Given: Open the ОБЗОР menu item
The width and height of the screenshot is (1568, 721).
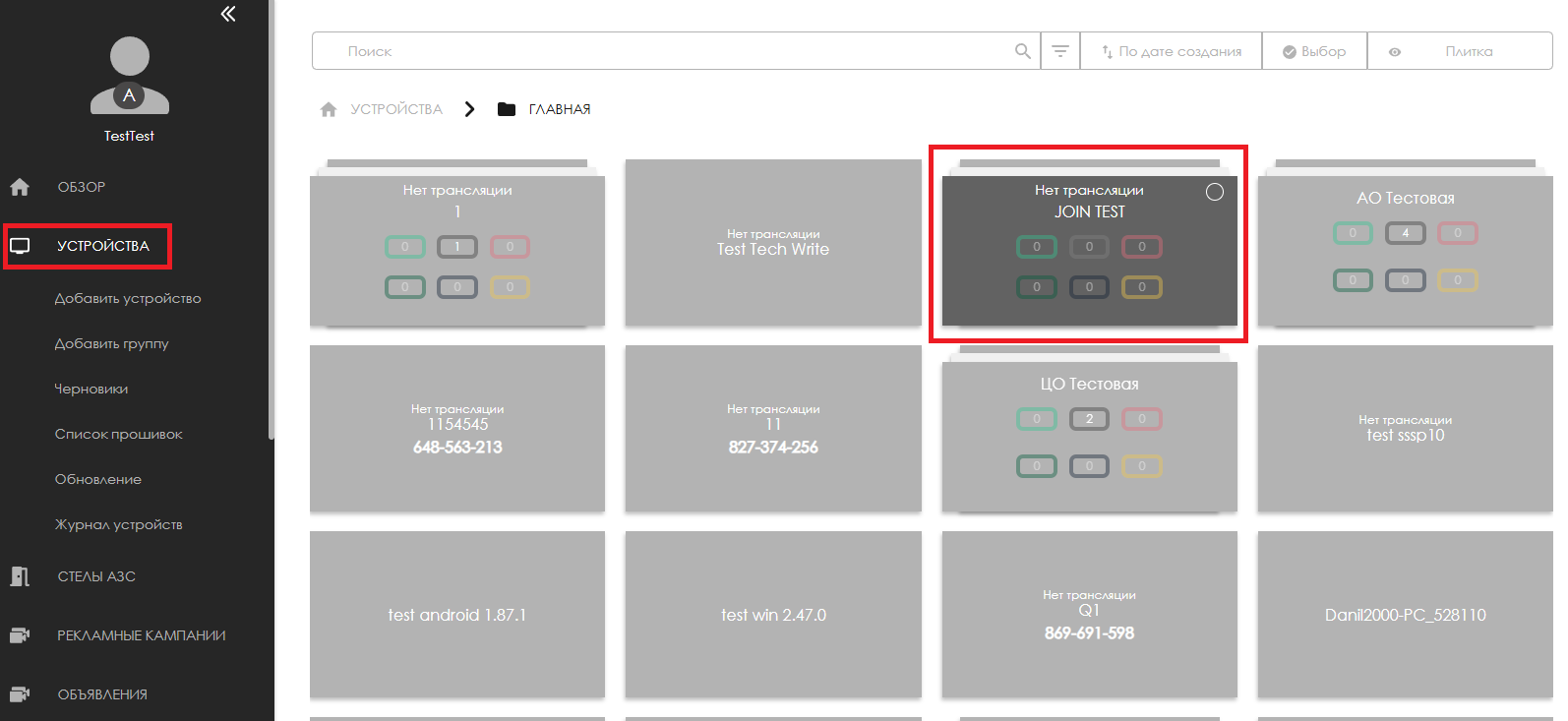Looking at the screenshot, I should pyautogui.click(x=81, y=187).
